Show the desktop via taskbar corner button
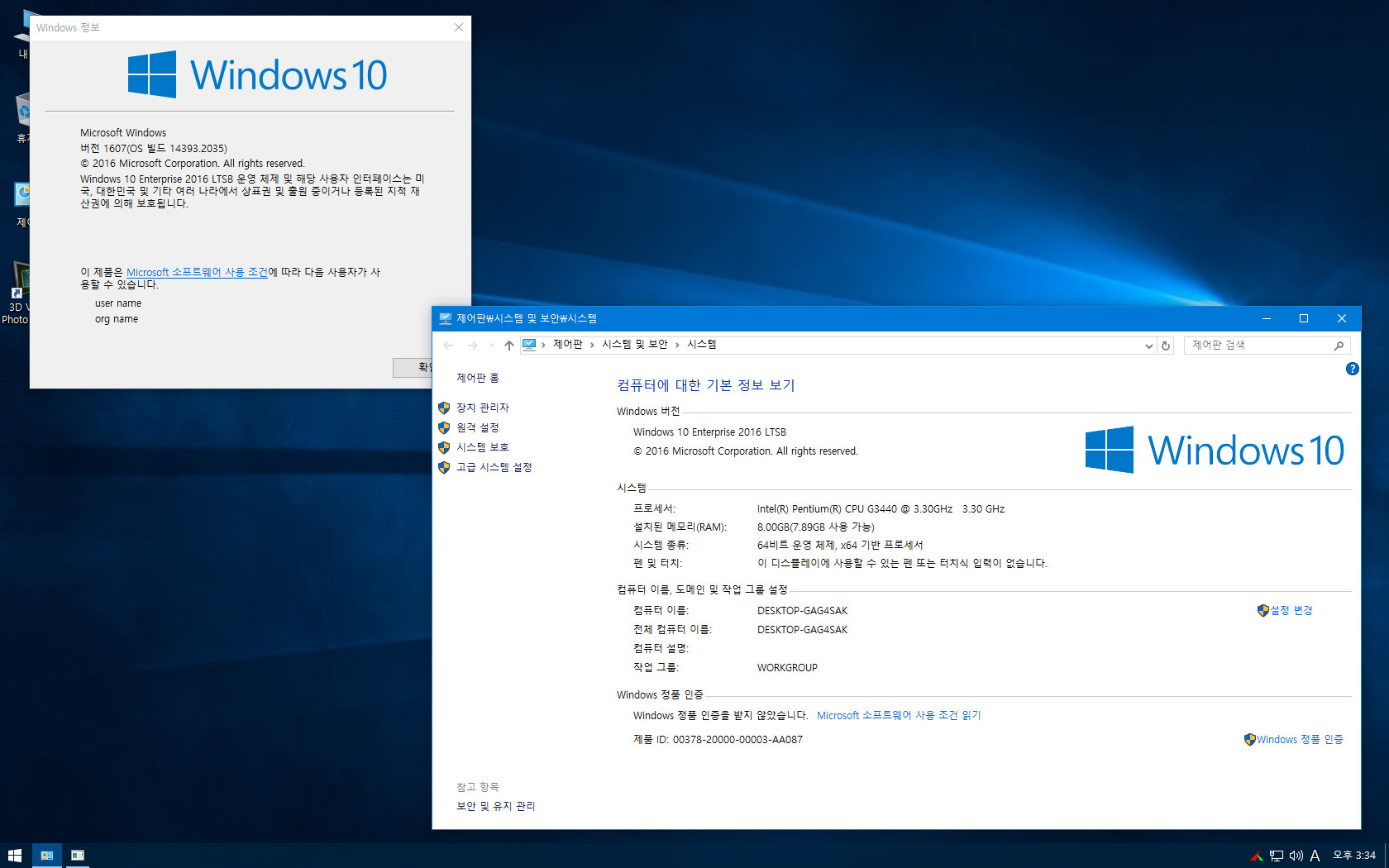This screenshot has height=868, width=1389. [x=1387, y=856]
